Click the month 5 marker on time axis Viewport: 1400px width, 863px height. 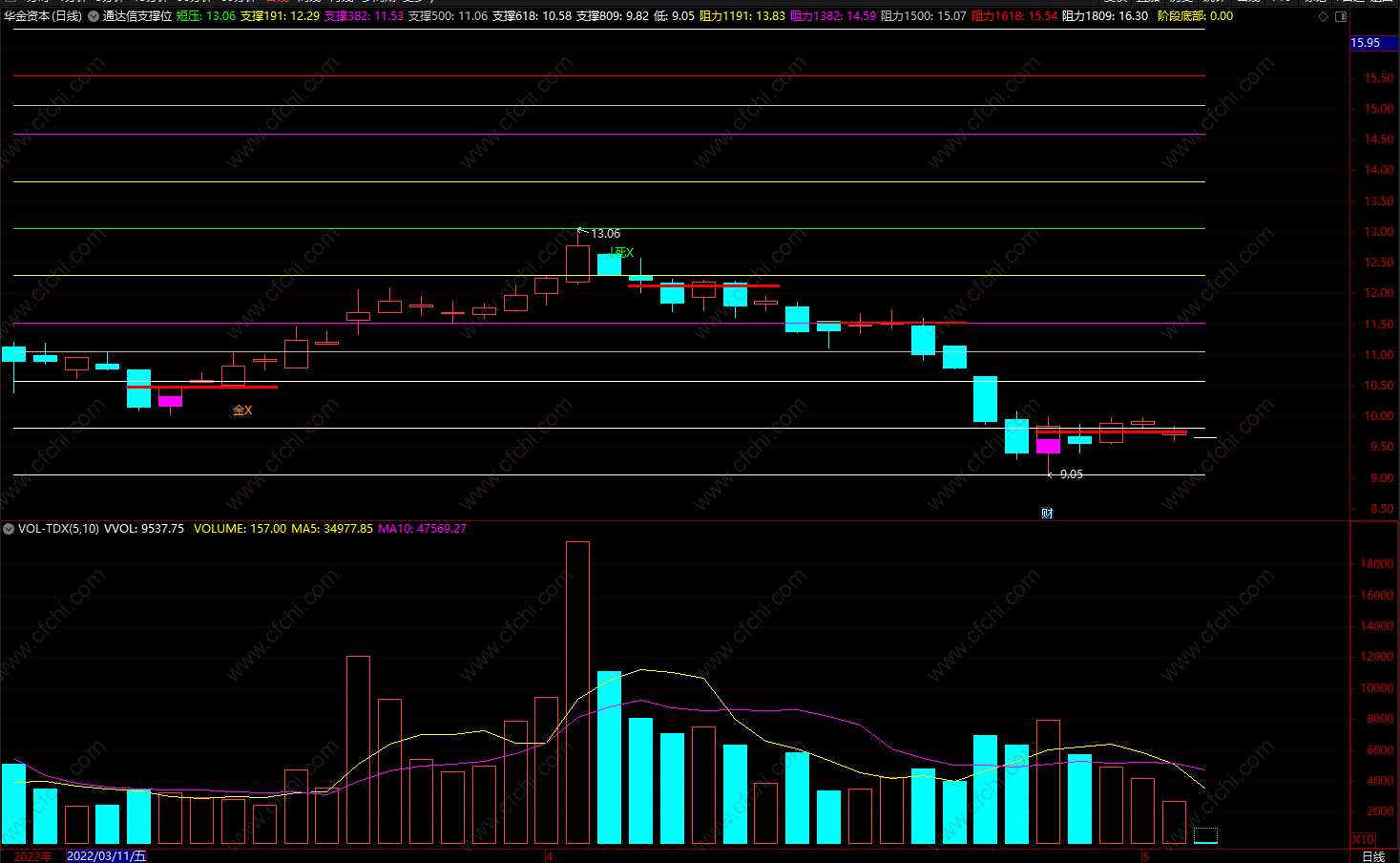[x=1145, y=856]
